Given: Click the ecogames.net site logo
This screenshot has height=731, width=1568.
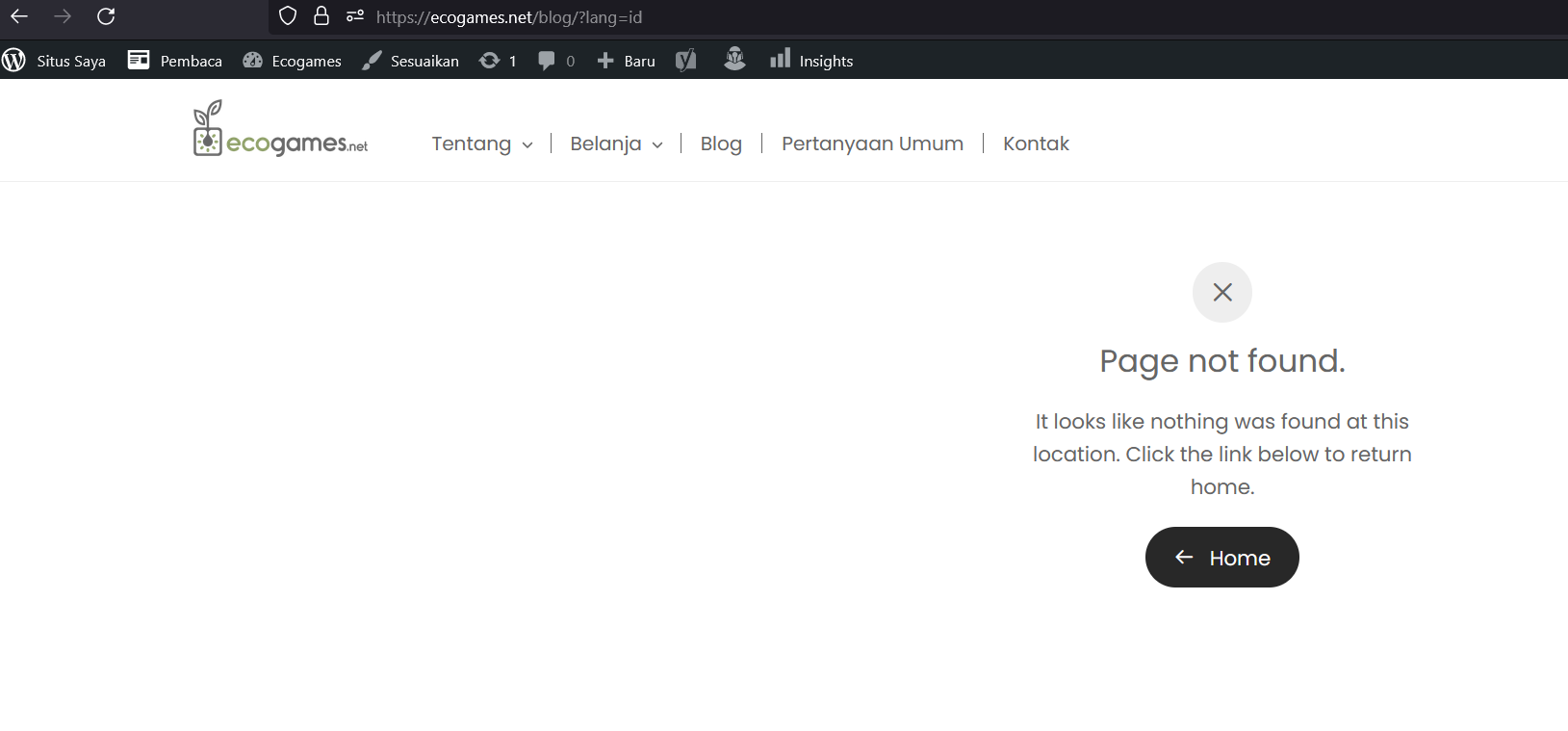Looking at the screenshot, I should point(280,128).
